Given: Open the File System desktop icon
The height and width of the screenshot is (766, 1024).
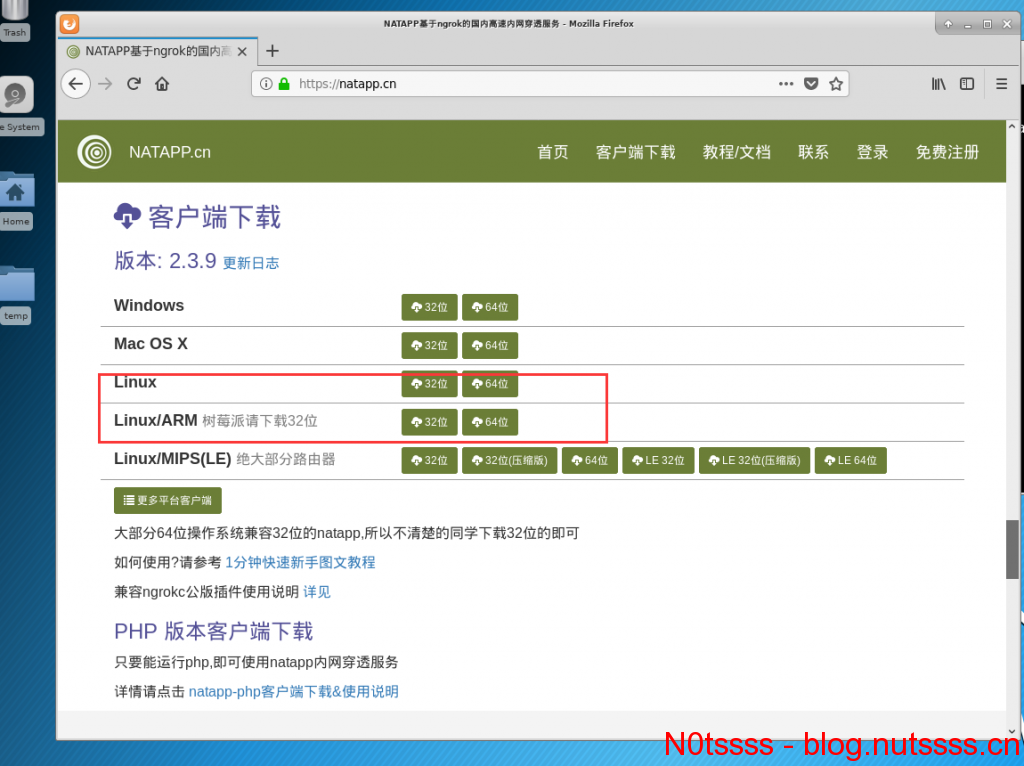Looking at the screenshot, I should (18, 104).
